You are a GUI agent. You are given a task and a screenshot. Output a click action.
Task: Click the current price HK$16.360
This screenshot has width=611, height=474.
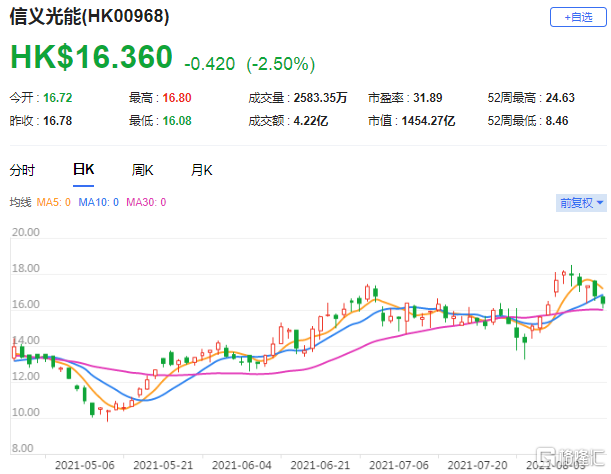(x=91, y=57)
